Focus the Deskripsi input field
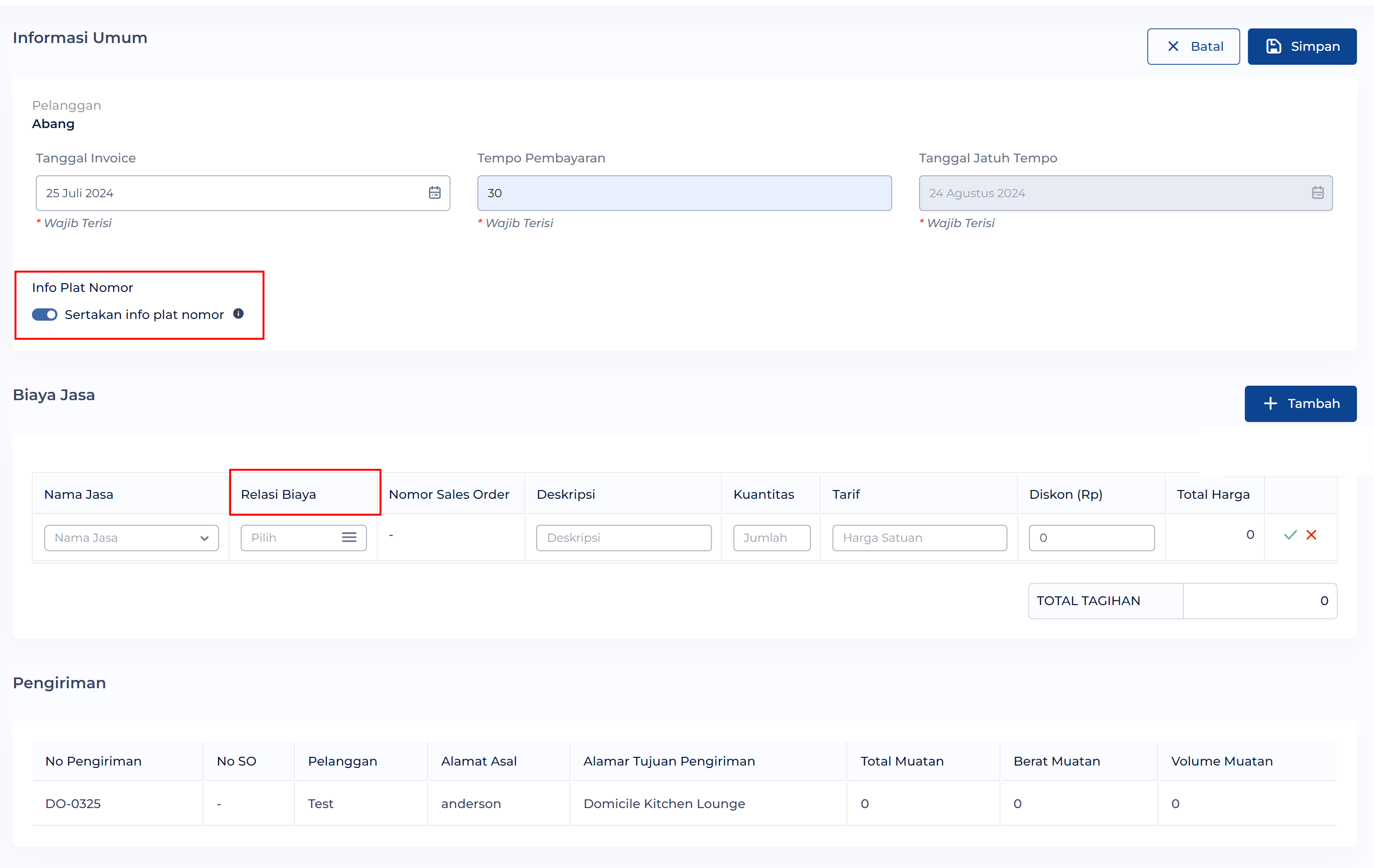1374x868 pixels. (623, 538)
